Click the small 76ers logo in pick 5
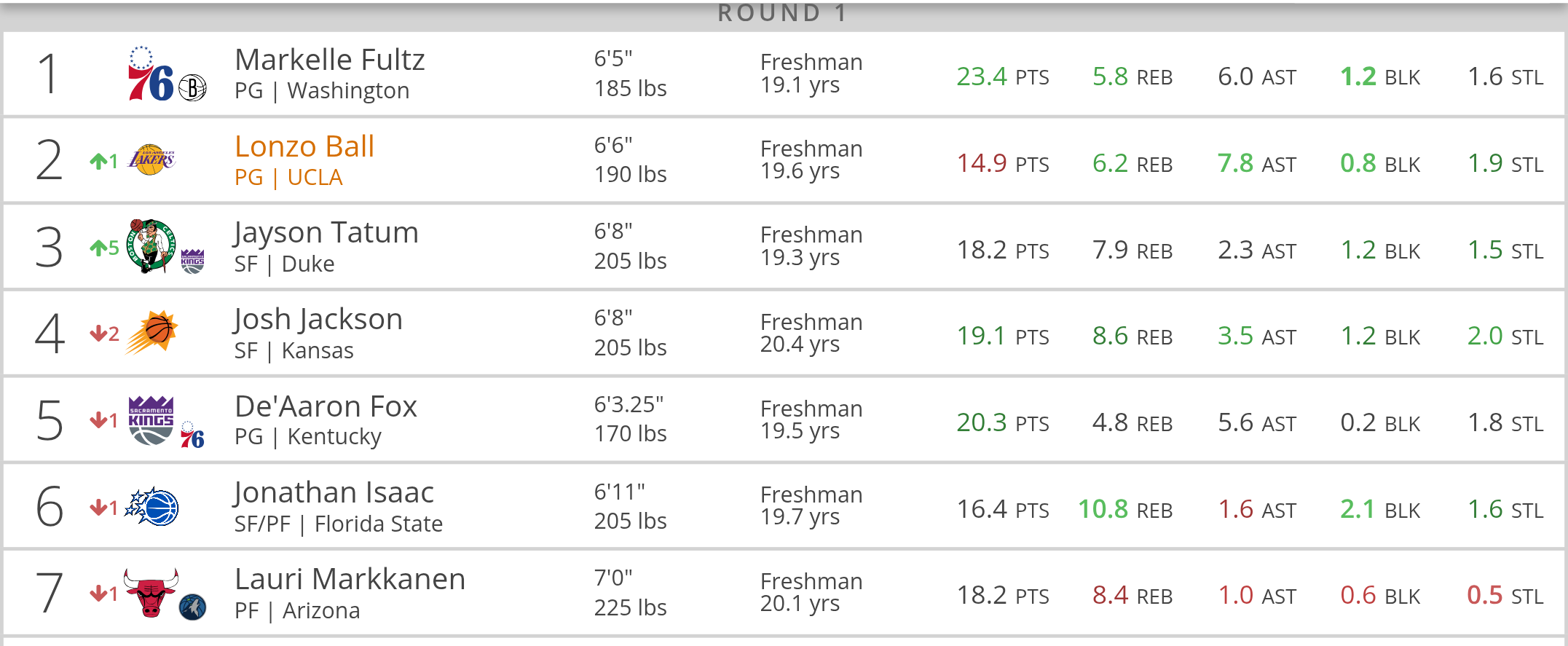Viewport: 1568px width, 646px height. tap(192, 435)
